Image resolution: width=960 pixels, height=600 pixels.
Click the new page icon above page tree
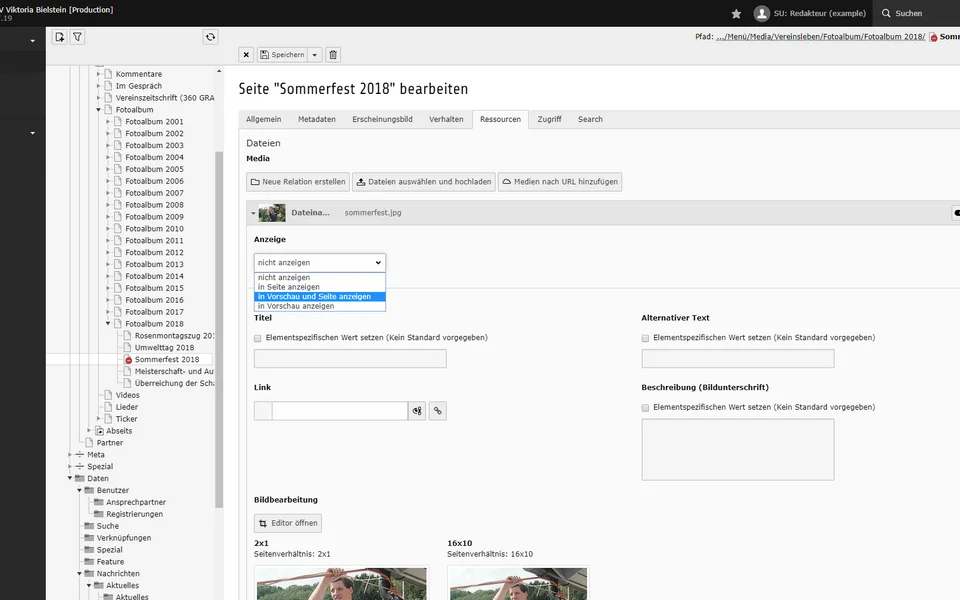[x=60, y=37]
